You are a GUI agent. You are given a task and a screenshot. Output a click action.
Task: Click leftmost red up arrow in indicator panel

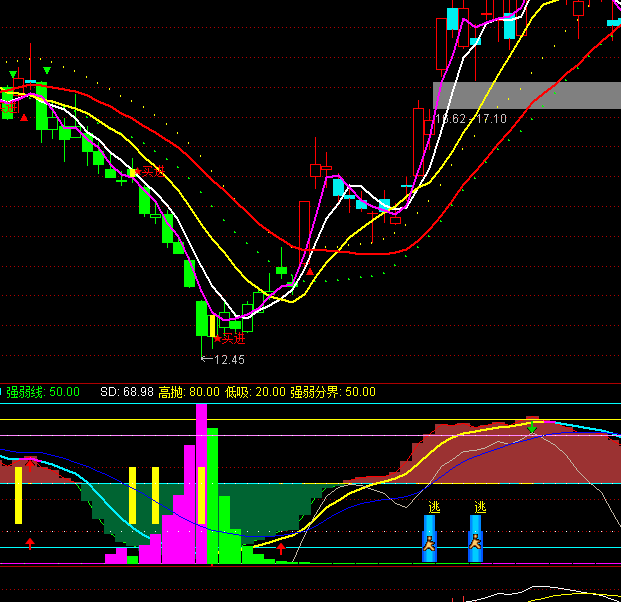30,543
